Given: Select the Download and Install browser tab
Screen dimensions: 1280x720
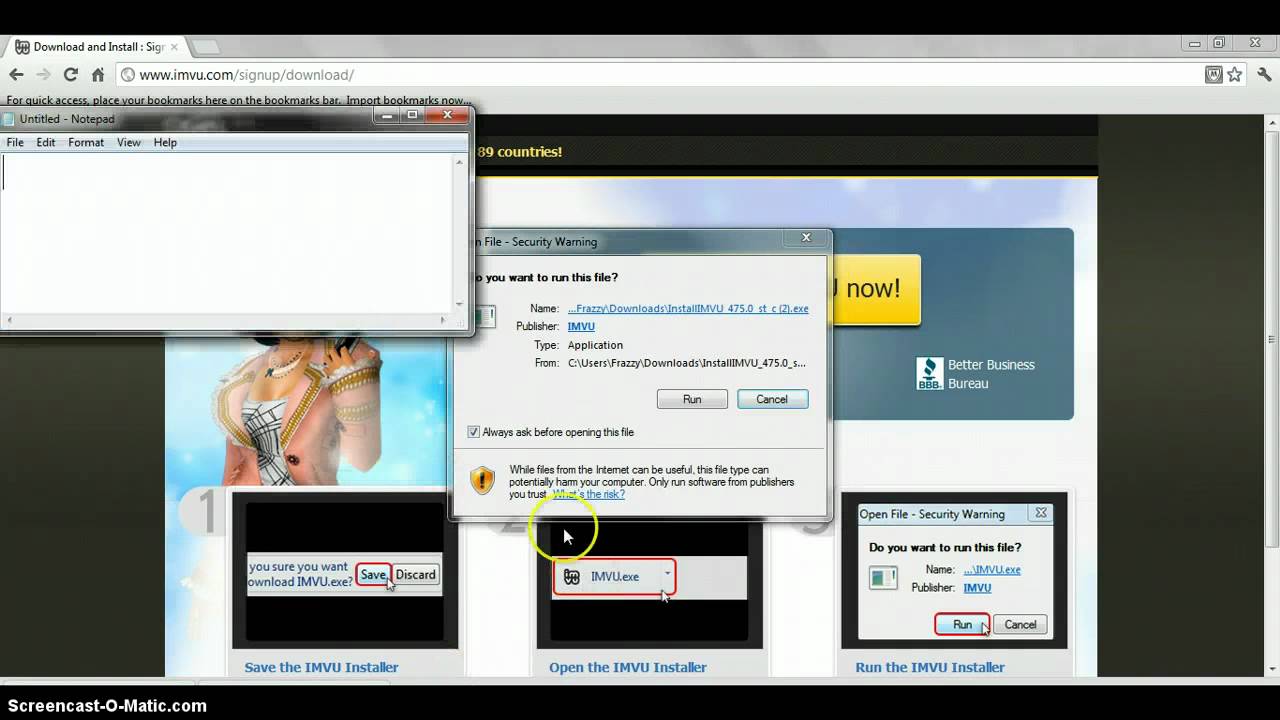Looking at the screenshot, I should [x=95, y=47].
